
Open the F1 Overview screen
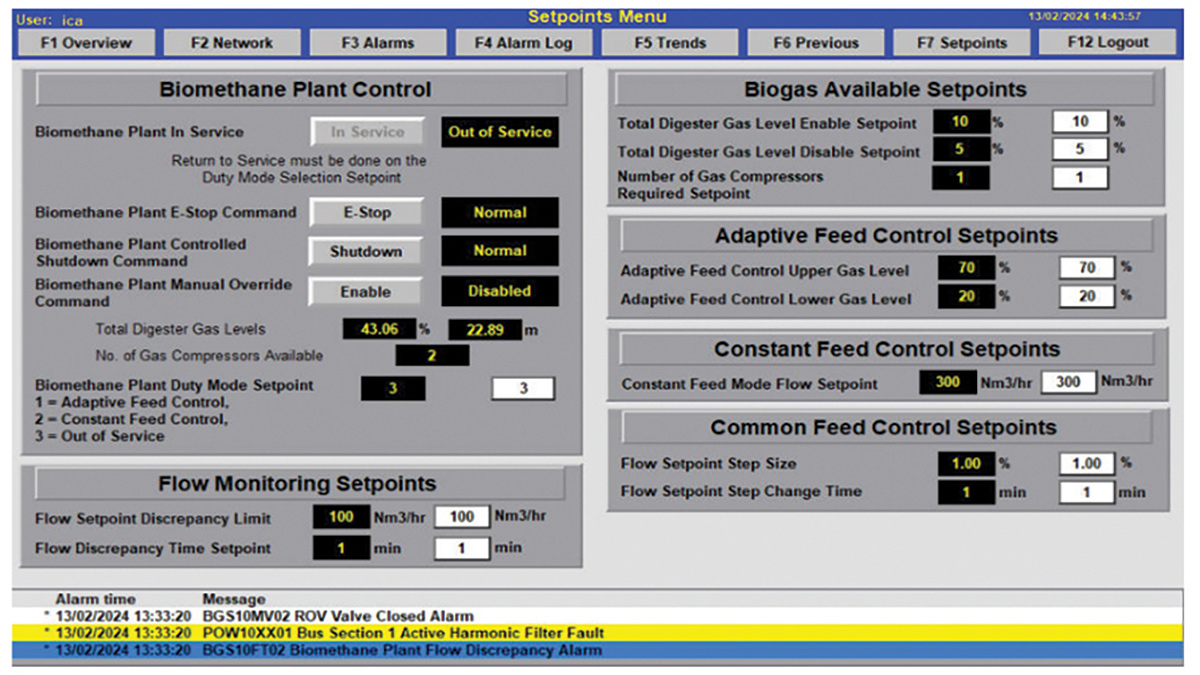click(86, 43)
